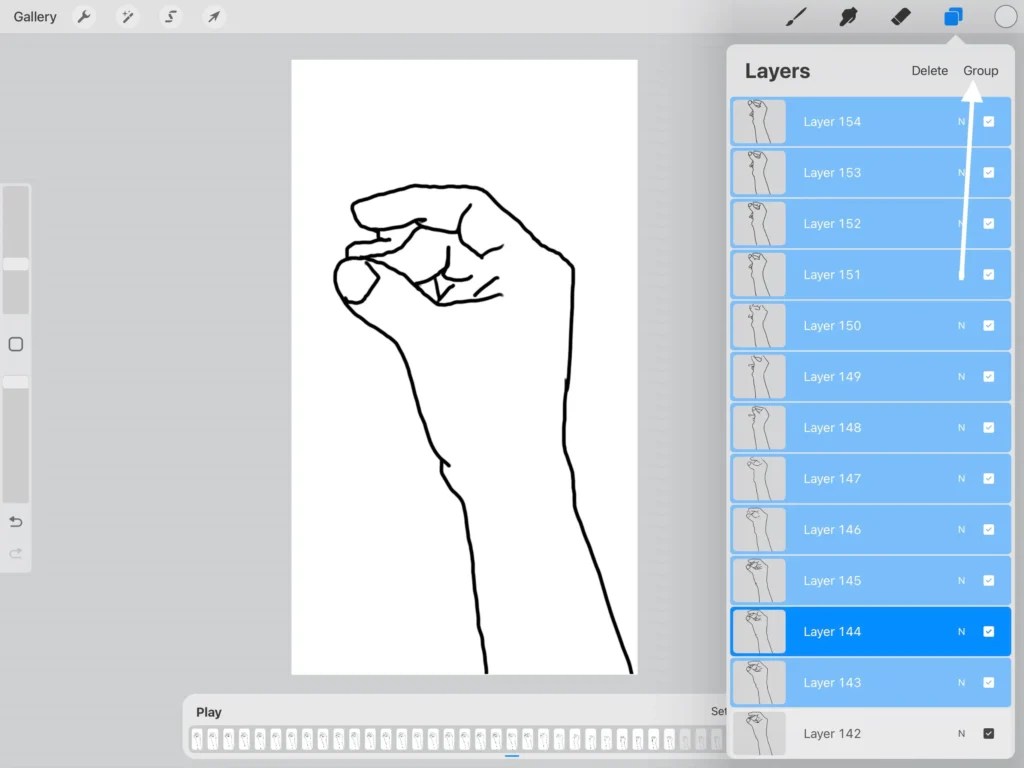Group the selected layers
The height and width of the screenshot is (768, 1024).
[980, 70]
